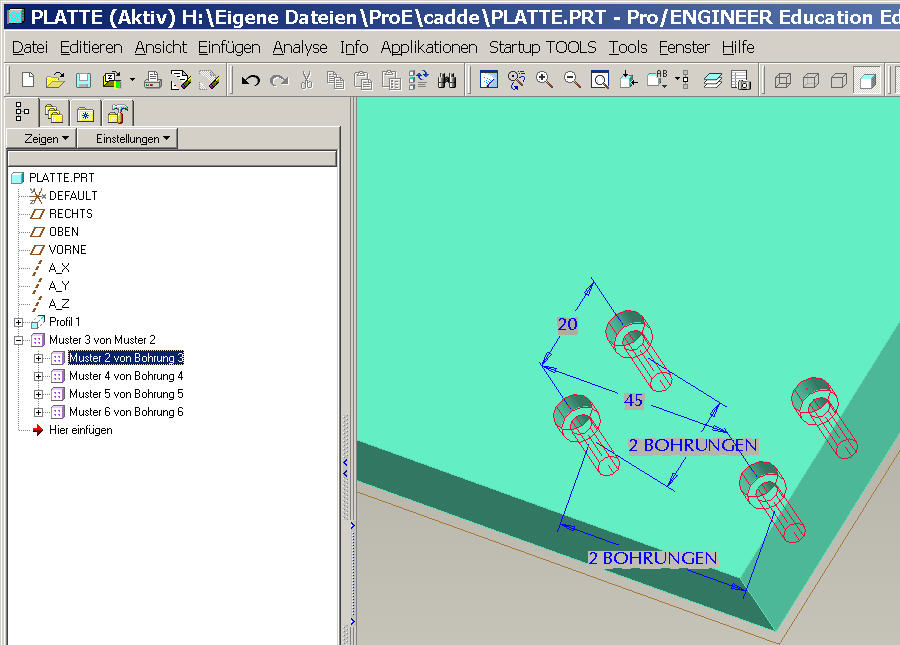
Task: Switch display to no hidden cube
Action: pos(839,80)
